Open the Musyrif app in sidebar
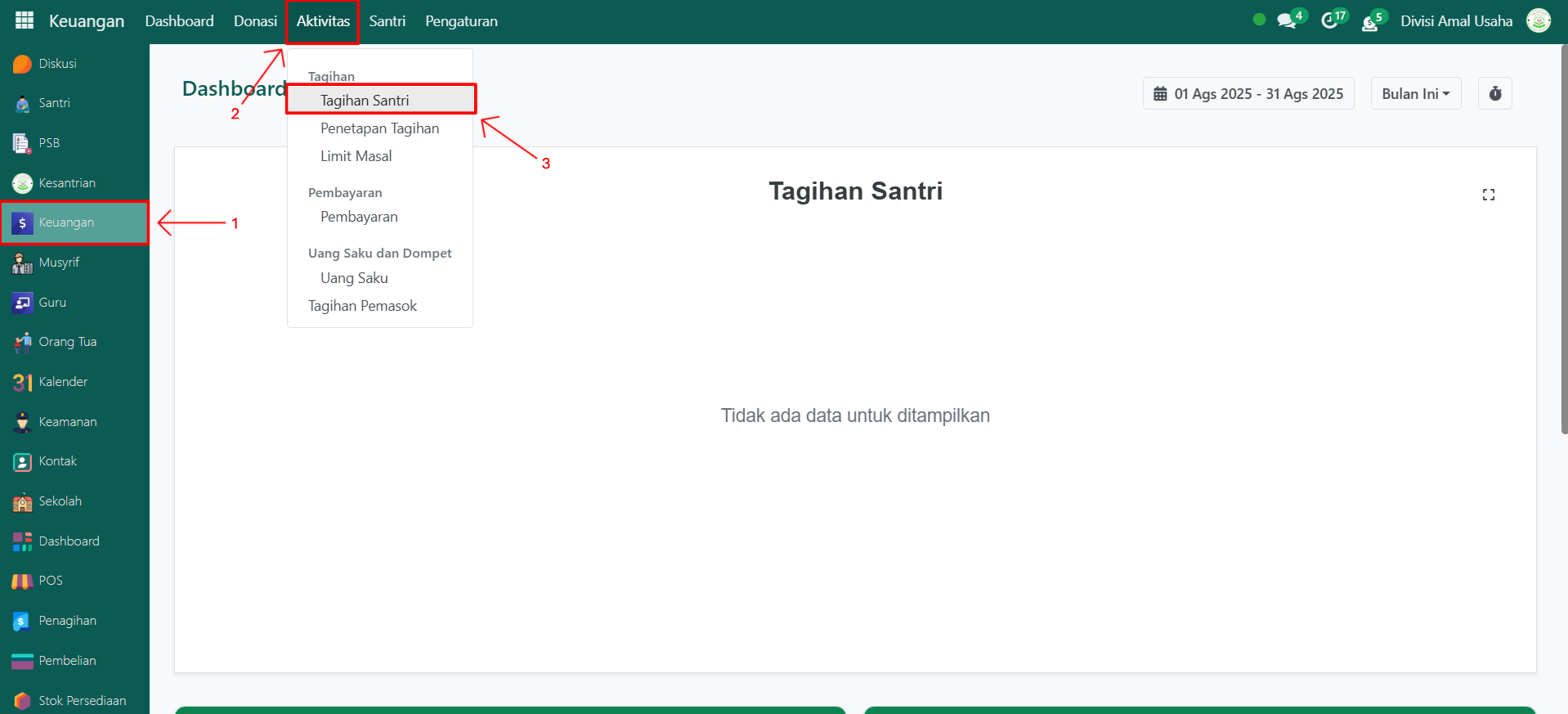 59,263
